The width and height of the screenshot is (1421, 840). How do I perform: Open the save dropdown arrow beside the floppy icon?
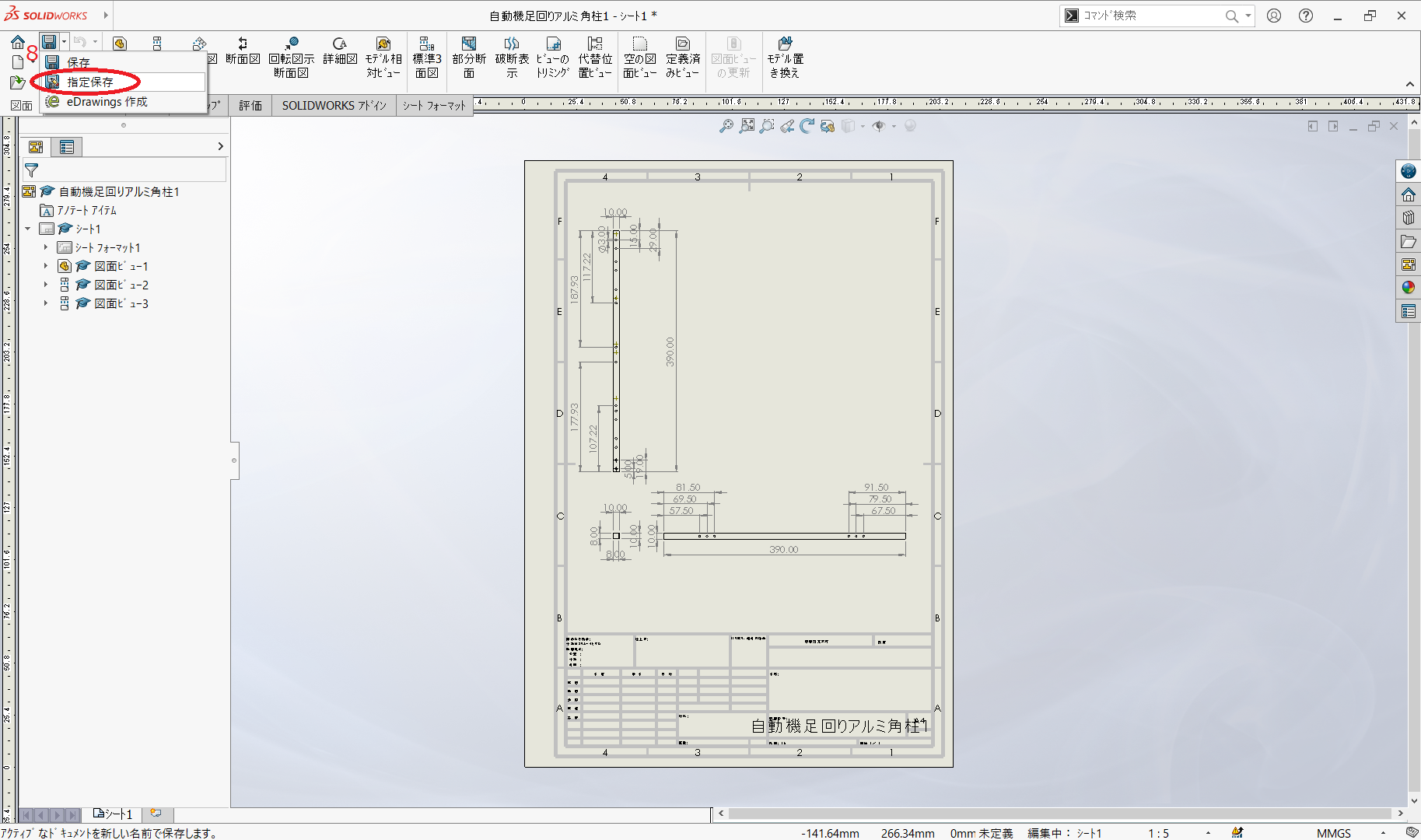64,42
